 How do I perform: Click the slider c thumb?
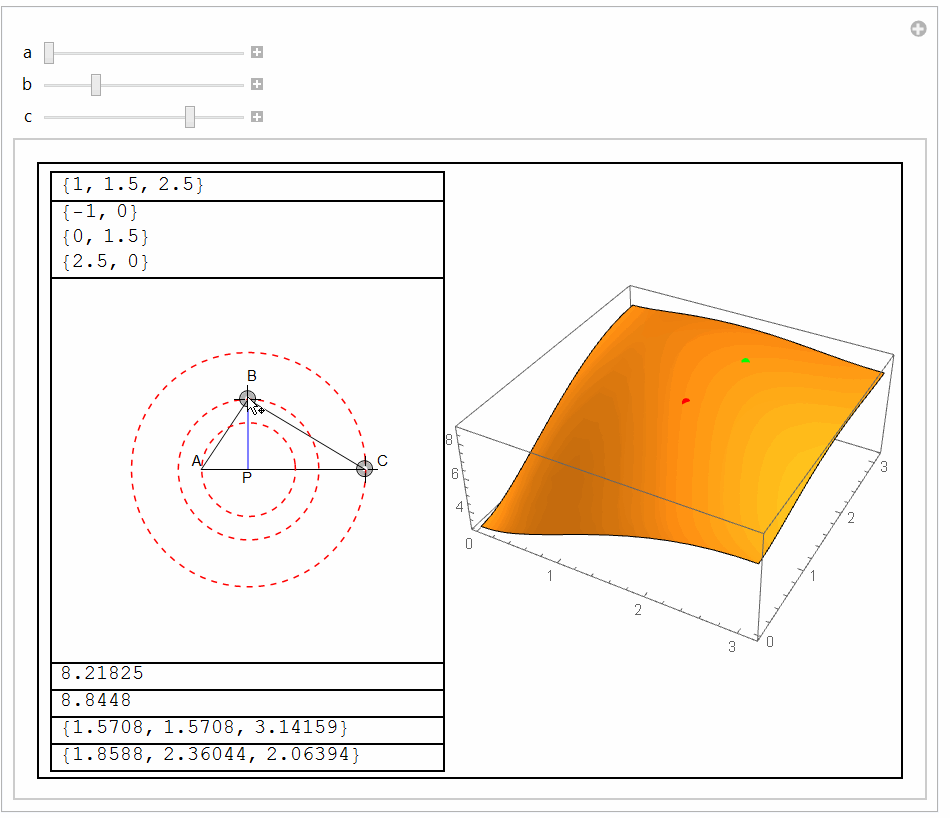pos(190,117)
